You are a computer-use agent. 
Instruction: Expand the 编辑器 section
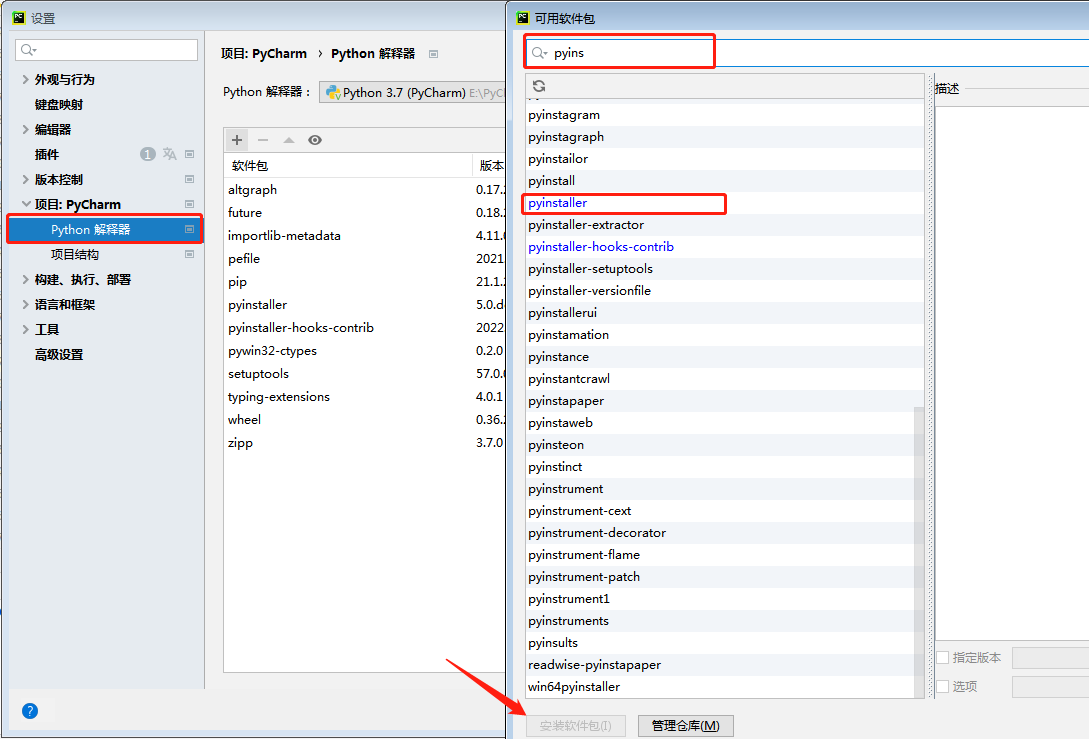point(26,129)
